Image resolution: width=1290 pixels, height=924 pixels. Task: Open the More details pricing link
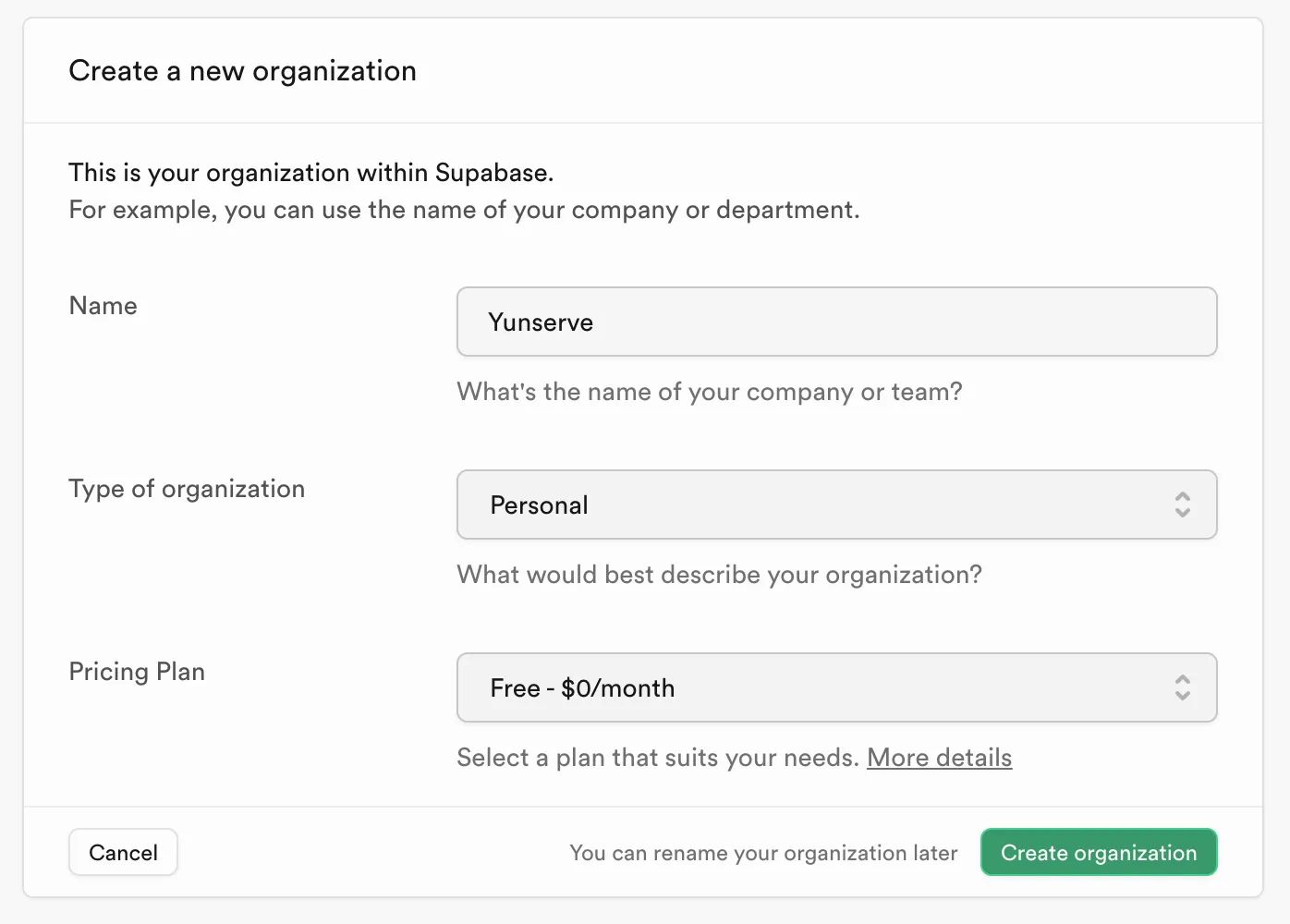(939, 758)
